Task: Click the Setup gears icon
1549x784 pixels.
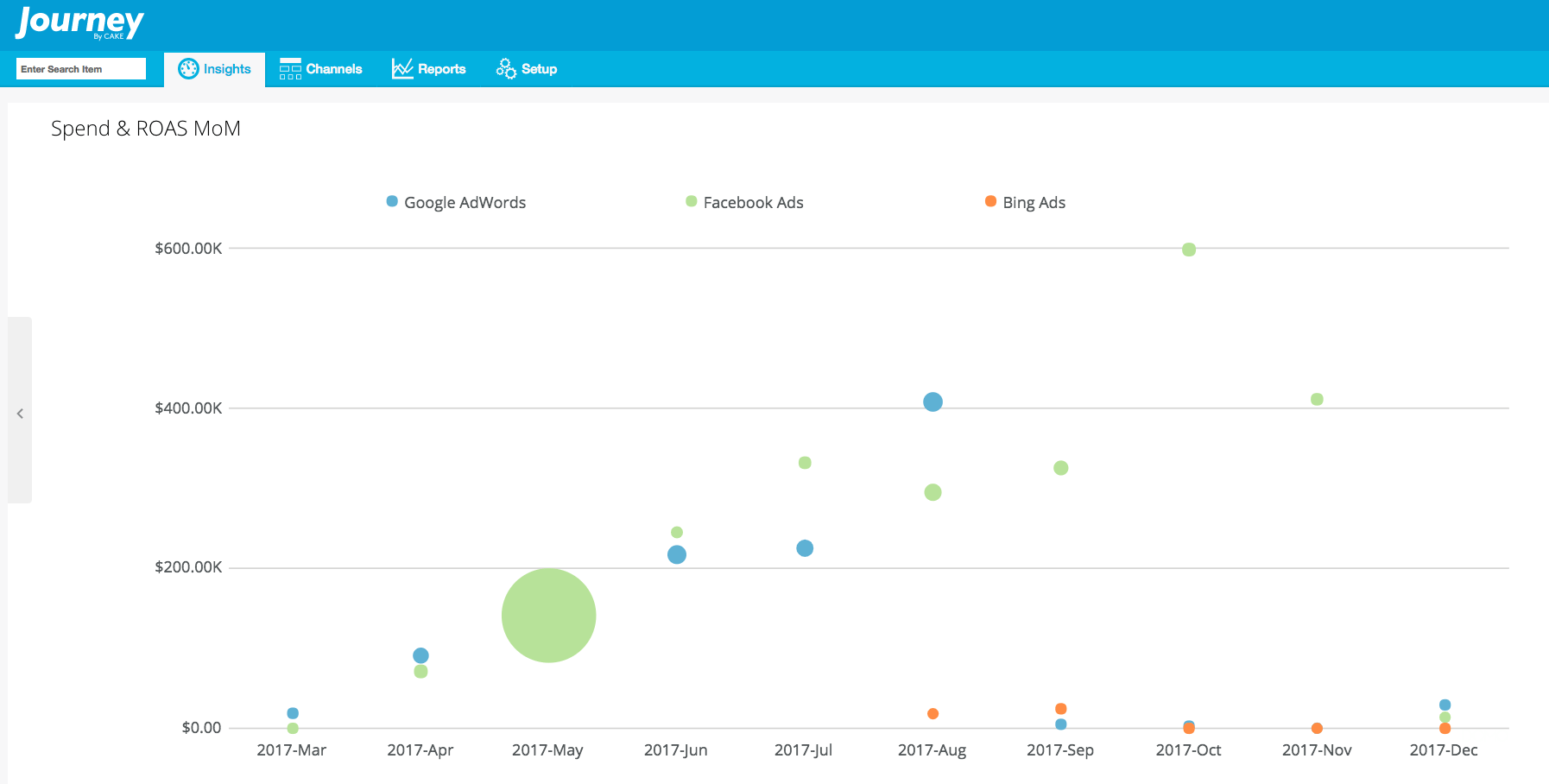Action: [506, 69]
